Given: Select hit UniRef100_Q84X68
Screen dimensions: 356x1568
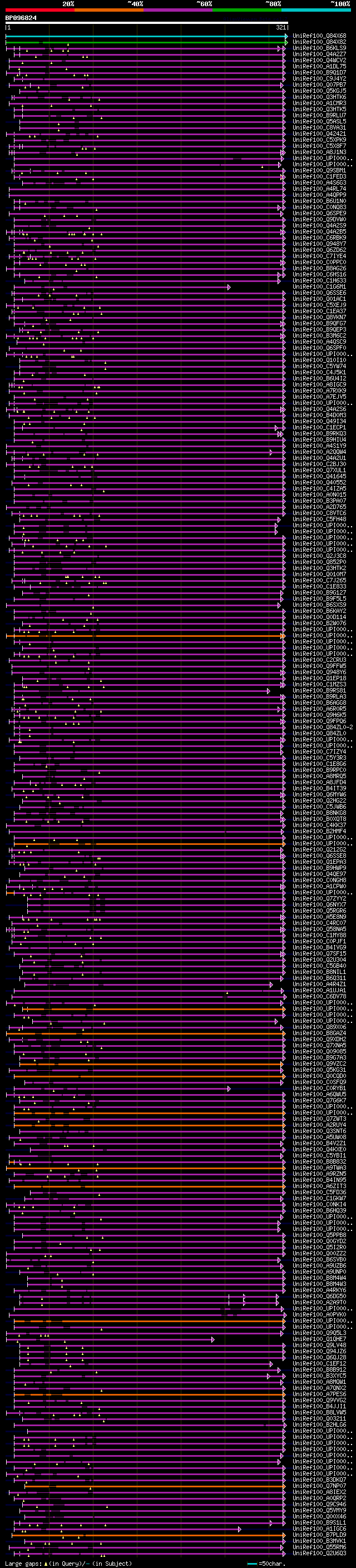Looking at the screenshot, I should [x=319, y=36].
